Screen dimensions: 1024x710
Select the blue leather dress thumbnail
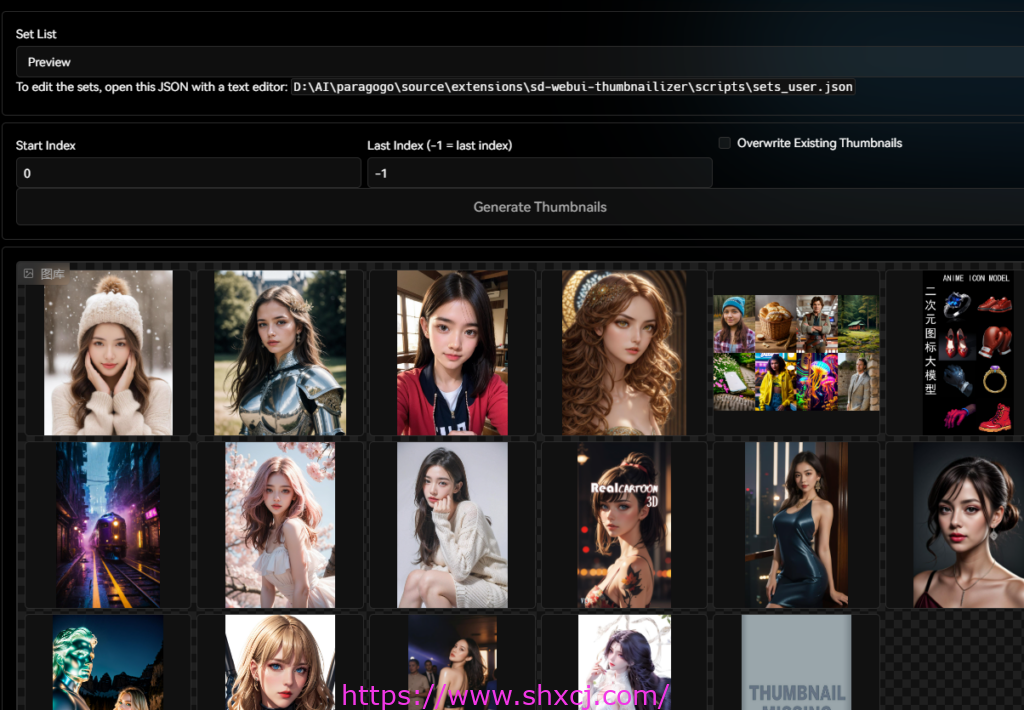[796, 524]
